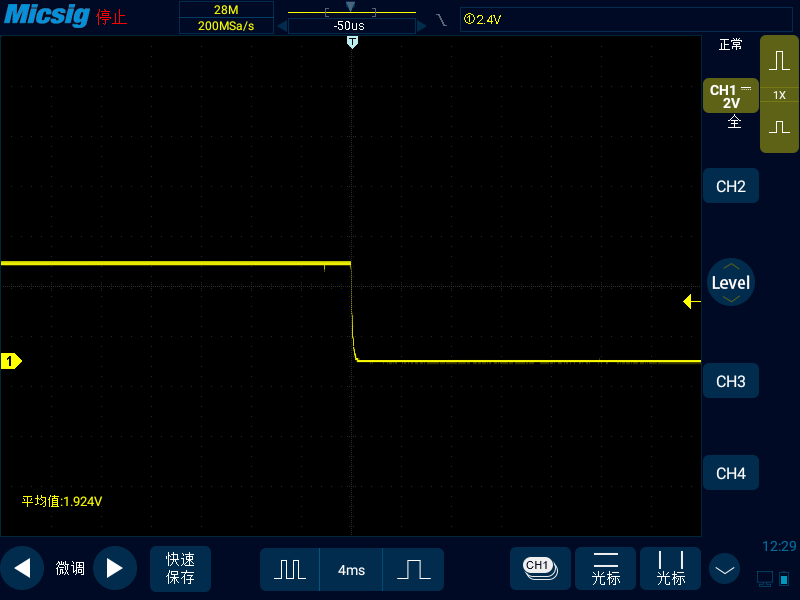Screen dimensions: 800x600
Task: Select the T trigger position marker
Action: click(352, 42)
